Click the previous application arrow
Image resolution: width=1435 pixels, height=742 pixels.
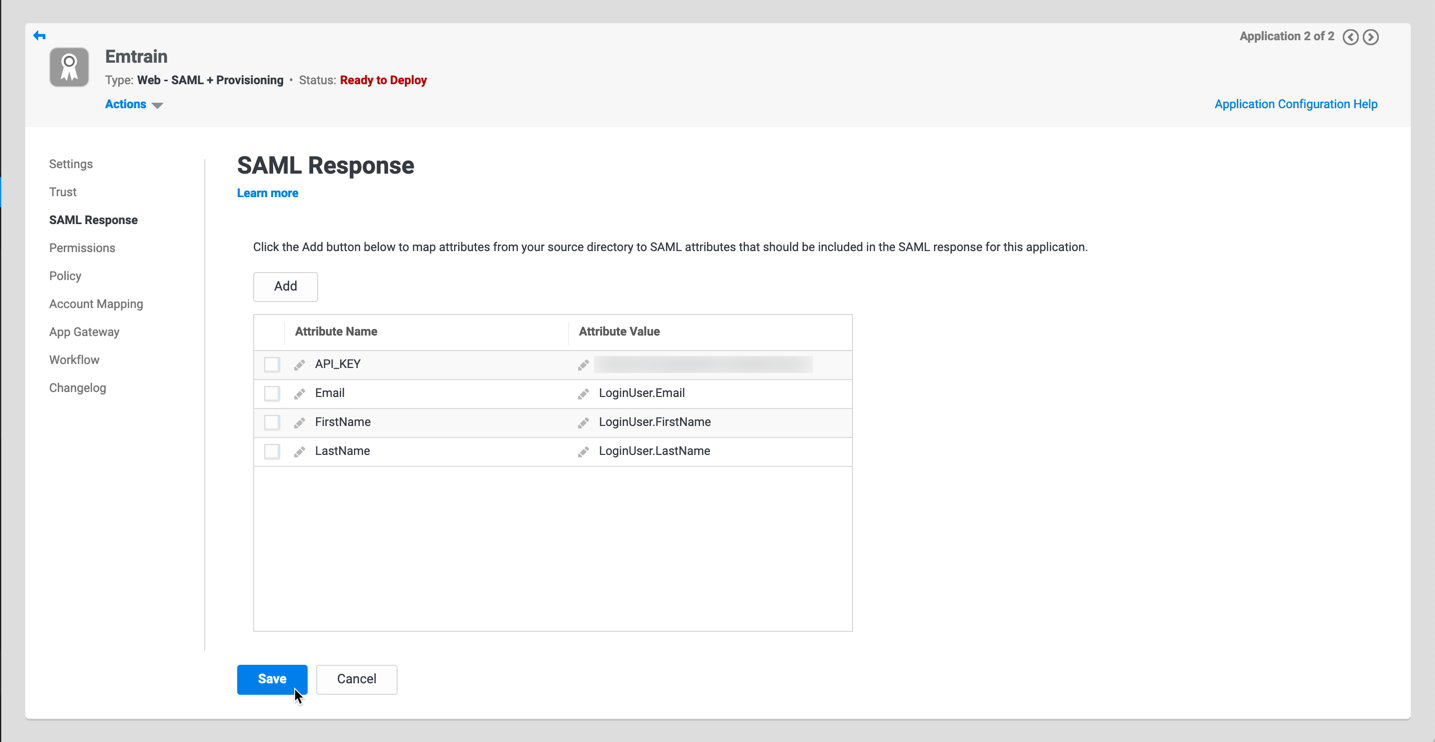coord(1350,36)
